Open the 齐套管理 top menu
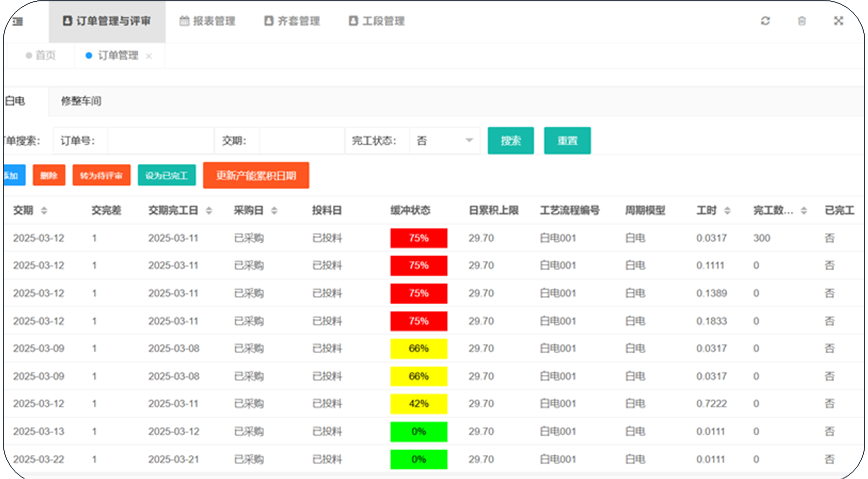 pos(292,21)
